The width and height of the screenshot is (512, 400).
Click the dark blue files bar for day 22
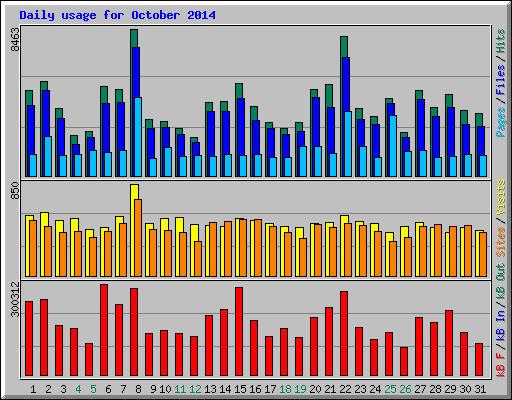click(346, 84)
